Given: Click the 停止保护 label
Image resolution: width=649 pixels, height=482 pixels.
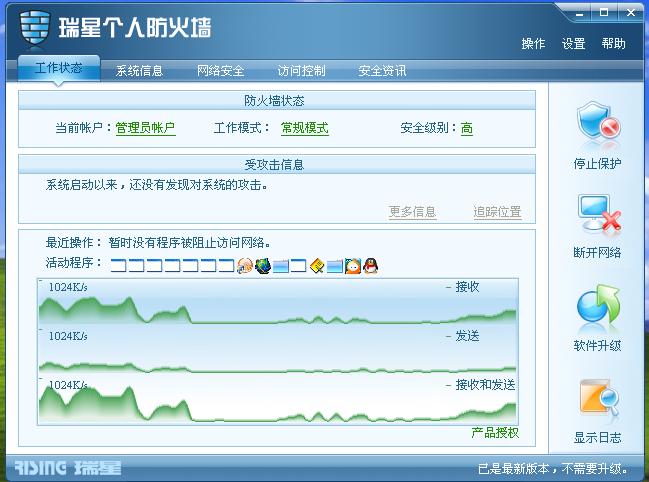Looking at the screenshot, I should point(597,163).
